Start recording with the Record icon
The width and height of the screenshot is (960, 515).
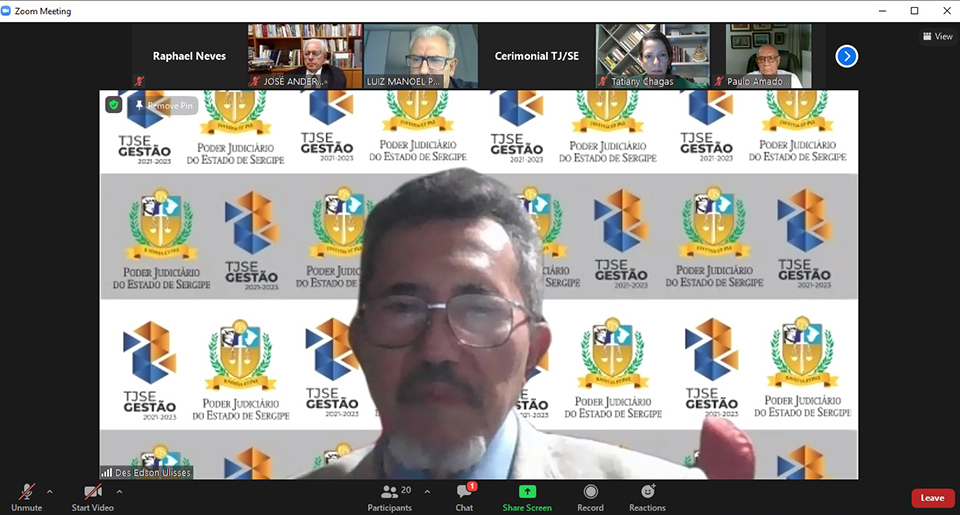[590, 492]
